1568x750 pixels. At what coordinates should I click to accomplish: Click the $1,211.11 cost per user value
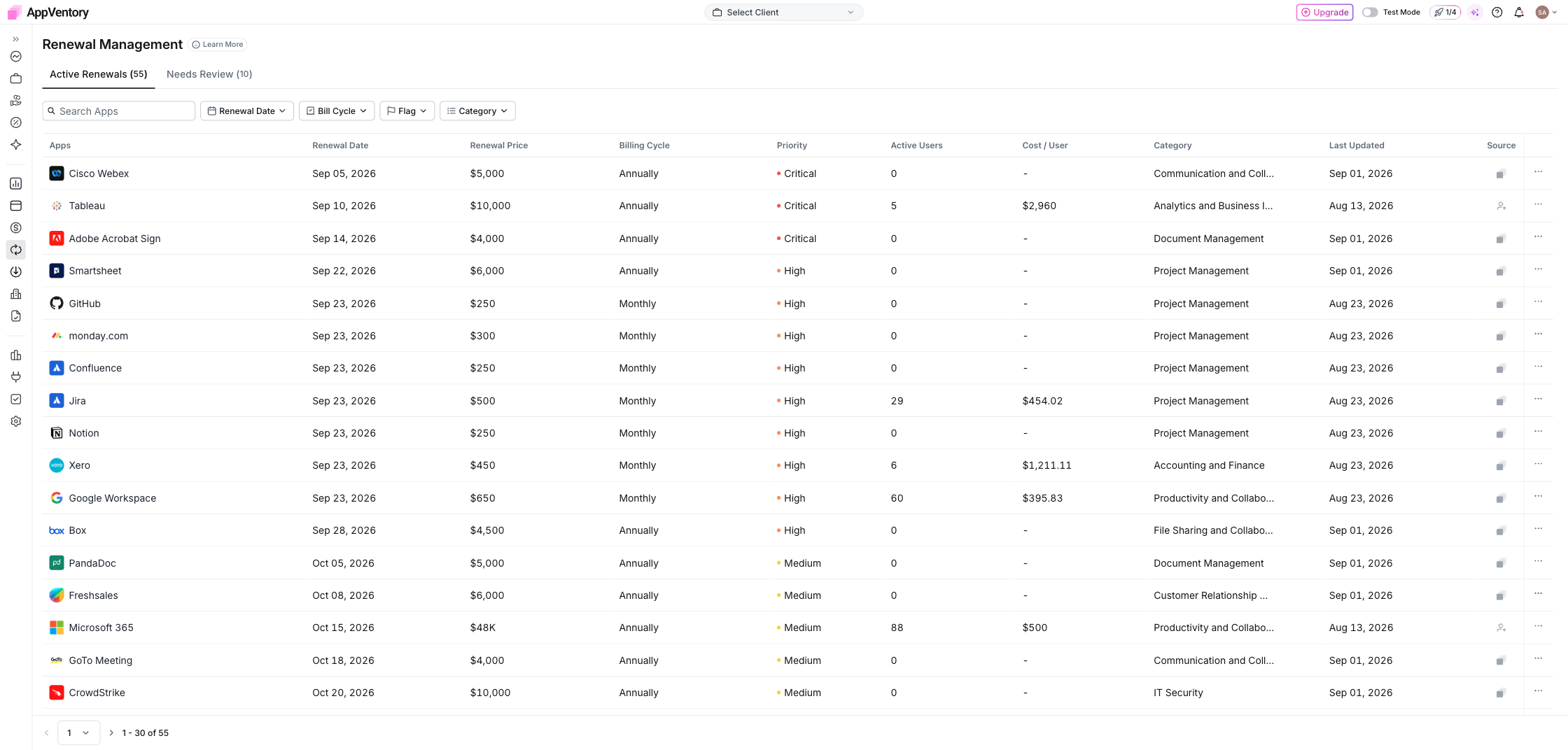[1046, 465]
